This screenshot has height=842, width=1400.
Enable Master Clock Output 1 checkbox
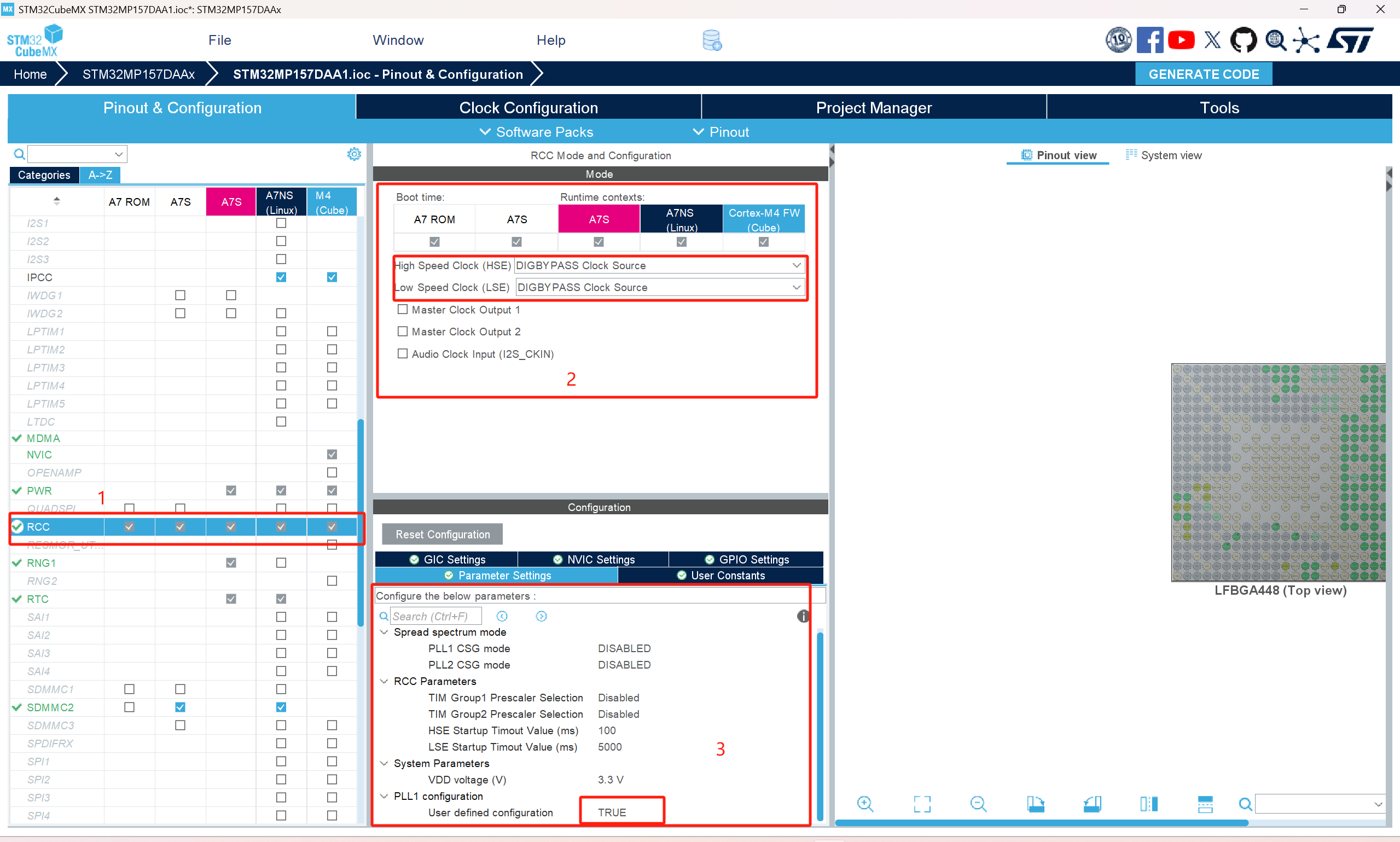tap(403, 309)
